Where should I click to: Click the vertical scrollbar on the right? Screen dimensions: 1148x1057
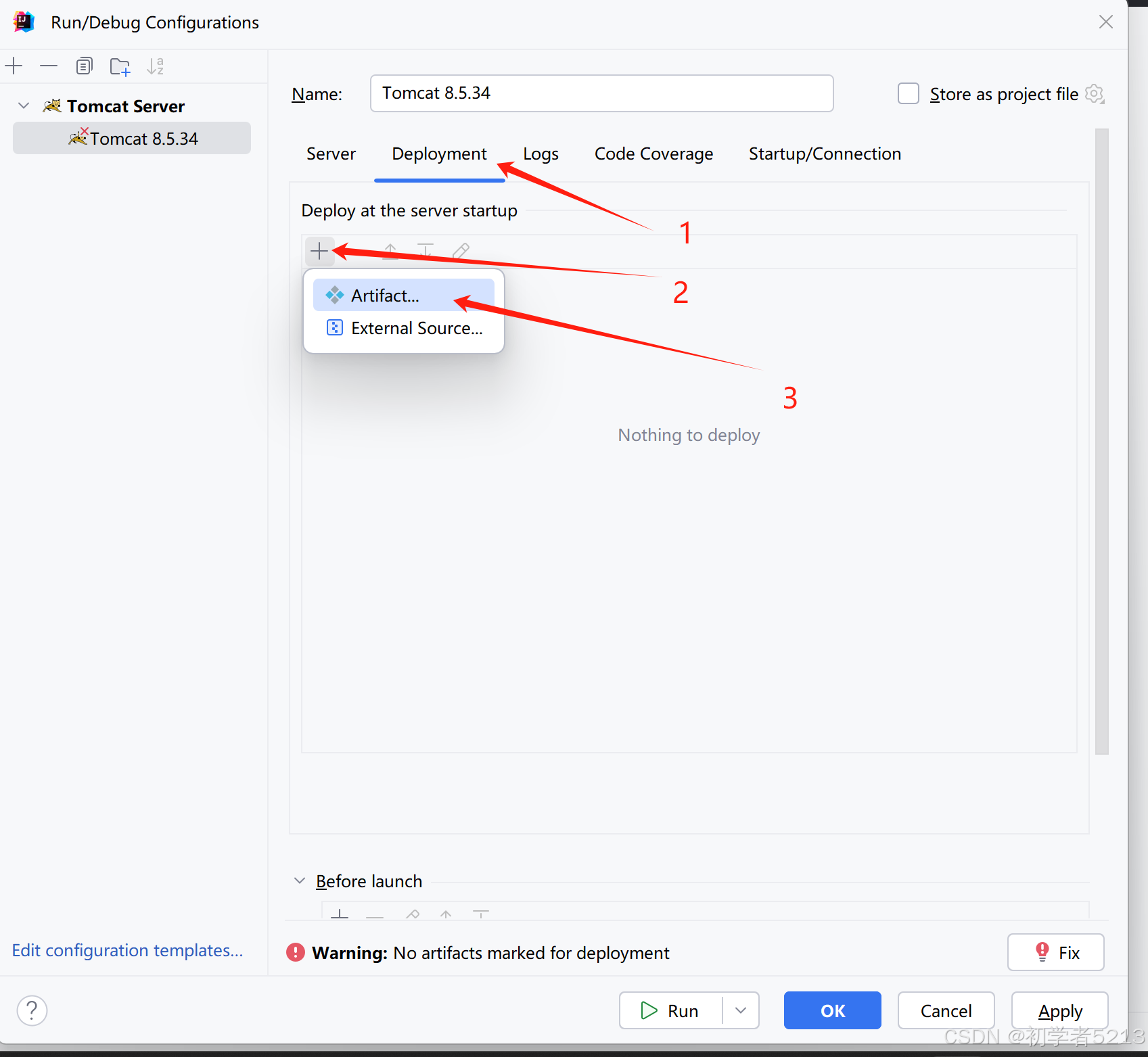point(1102,441)
